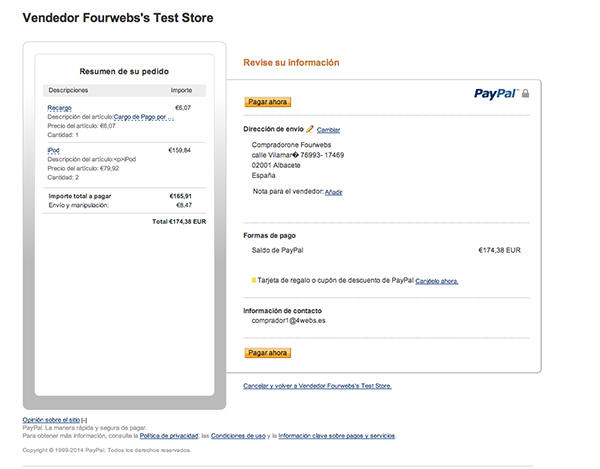This screenshot has height=469, width=600.
Task: Click the padlock security icon
Action: click(x=525, y=93)
